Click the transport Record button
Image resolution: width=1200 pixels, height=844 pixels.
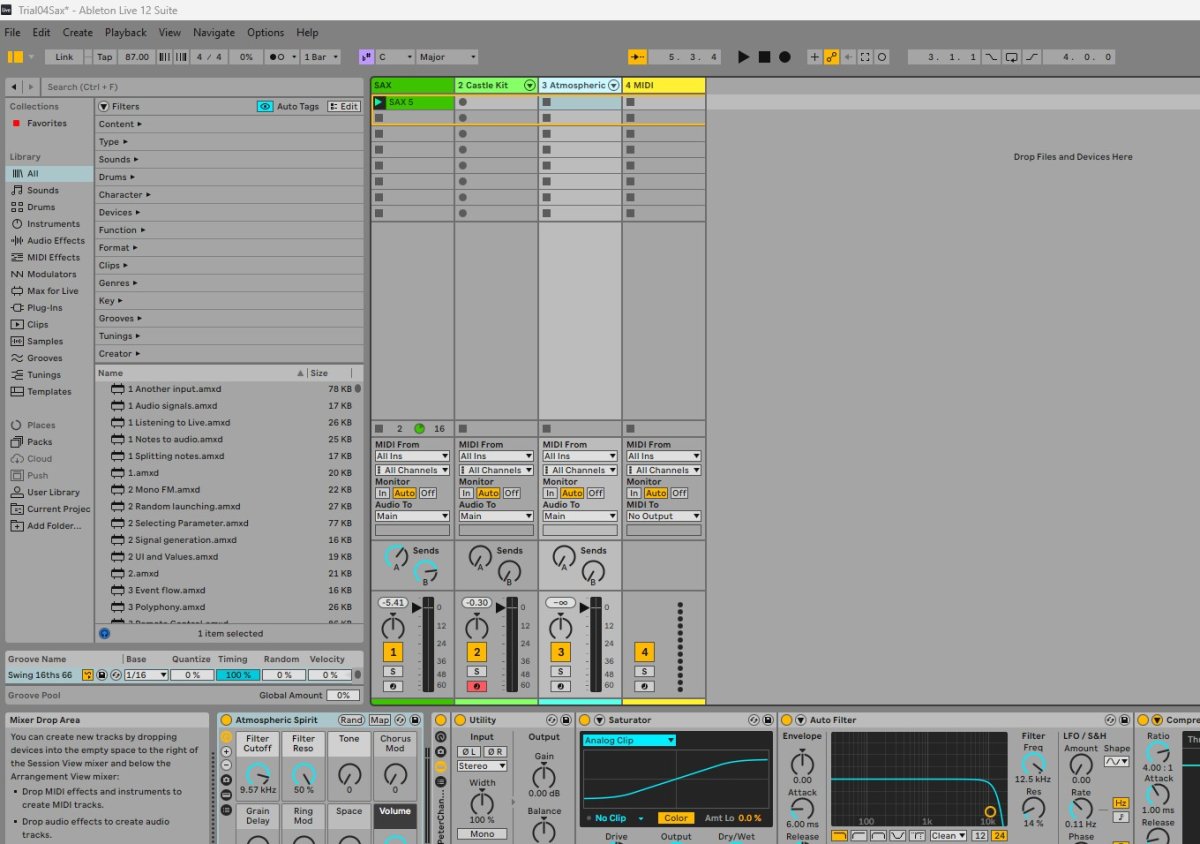785,57
